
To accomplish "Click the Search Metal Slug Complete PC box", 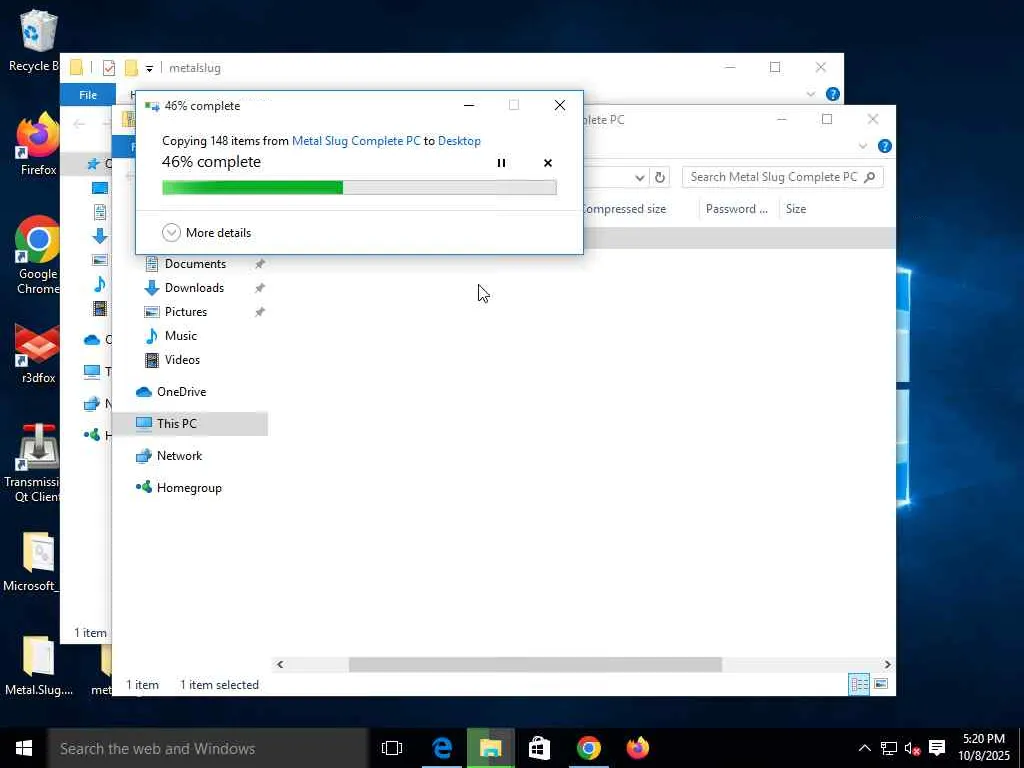I will 782,177.
